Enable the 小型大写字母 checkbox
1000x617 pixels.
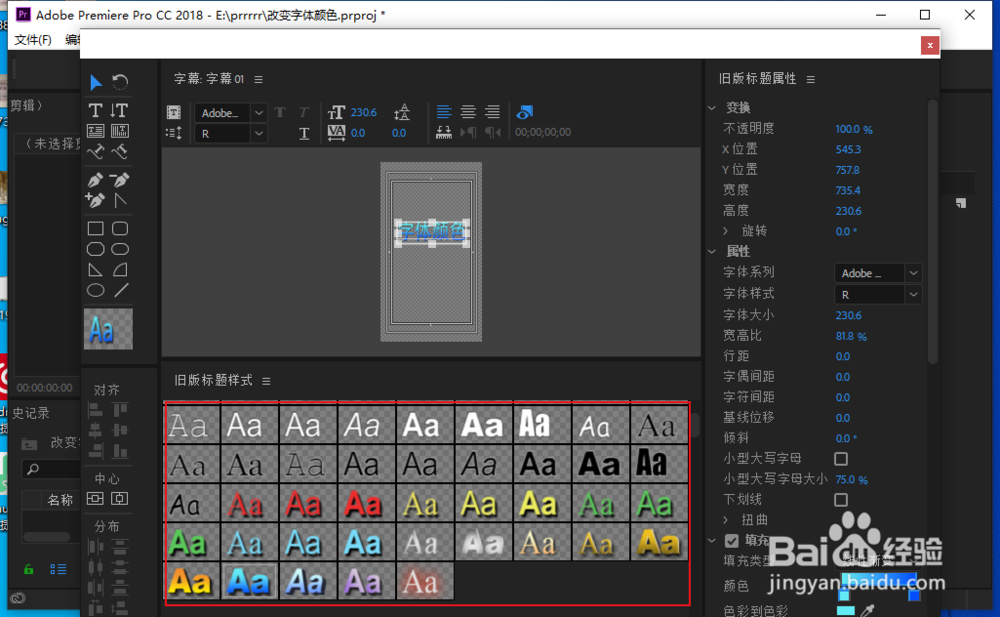(841, 459)
